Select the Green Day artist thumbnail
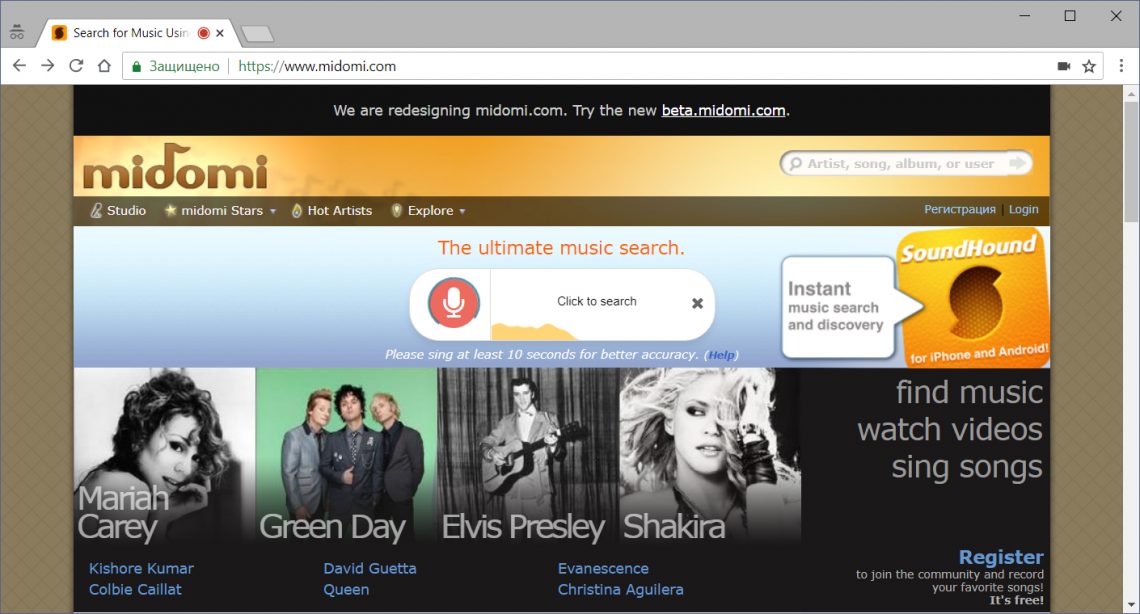The image size is (1140, 614). click(346, 455)
